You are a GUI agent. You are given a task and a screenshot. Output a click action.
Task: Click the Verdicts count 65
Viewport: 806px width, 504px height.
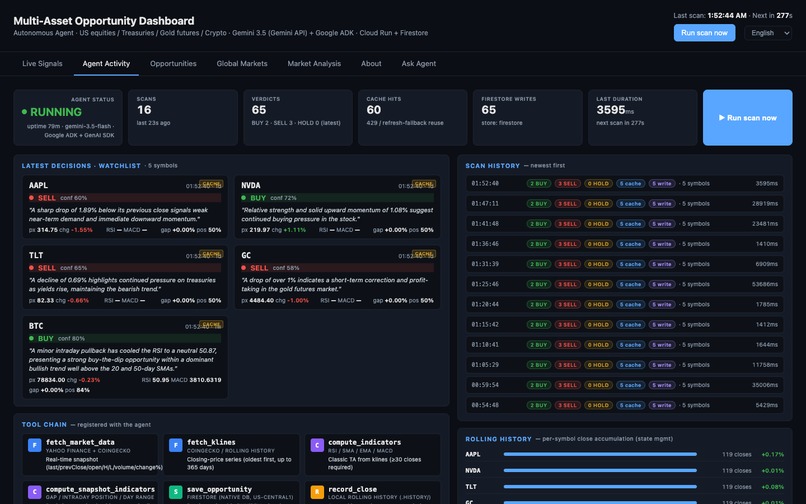(x=259, y=110)
